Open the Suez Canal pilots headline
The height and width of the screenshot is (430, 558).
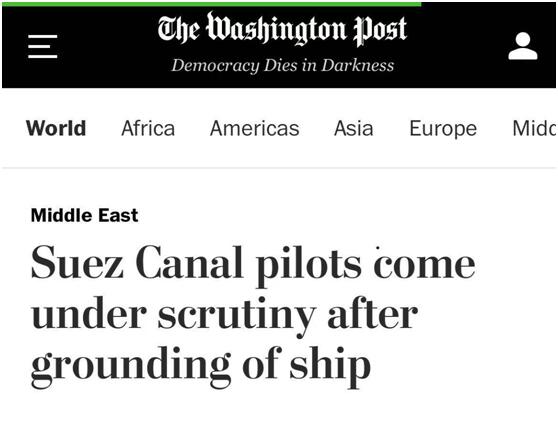point(253,316)
